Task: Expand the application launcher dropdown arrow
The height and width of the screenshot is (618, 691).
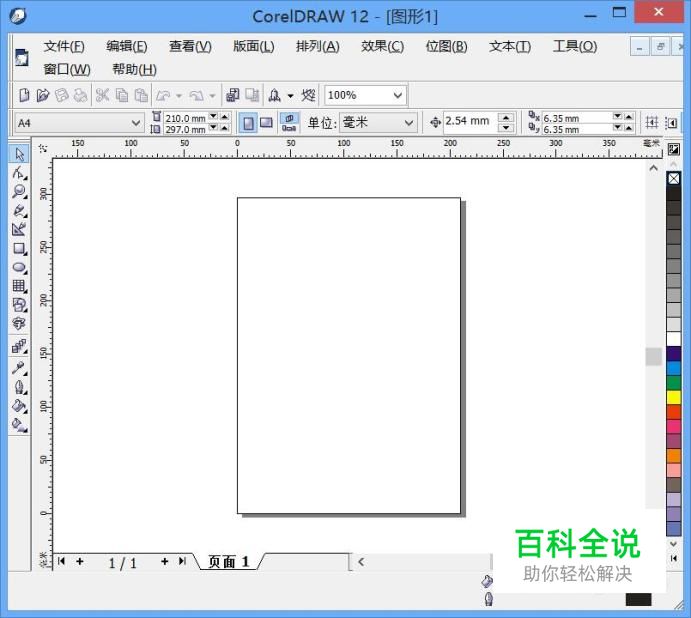Action: click(x=290, y=95)
